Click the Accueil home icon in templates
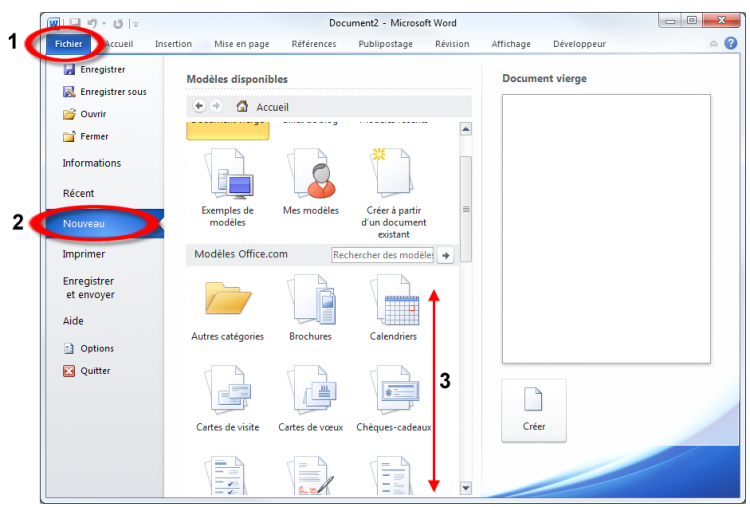This screenshot has height=507, width=750. click(242, 106)
